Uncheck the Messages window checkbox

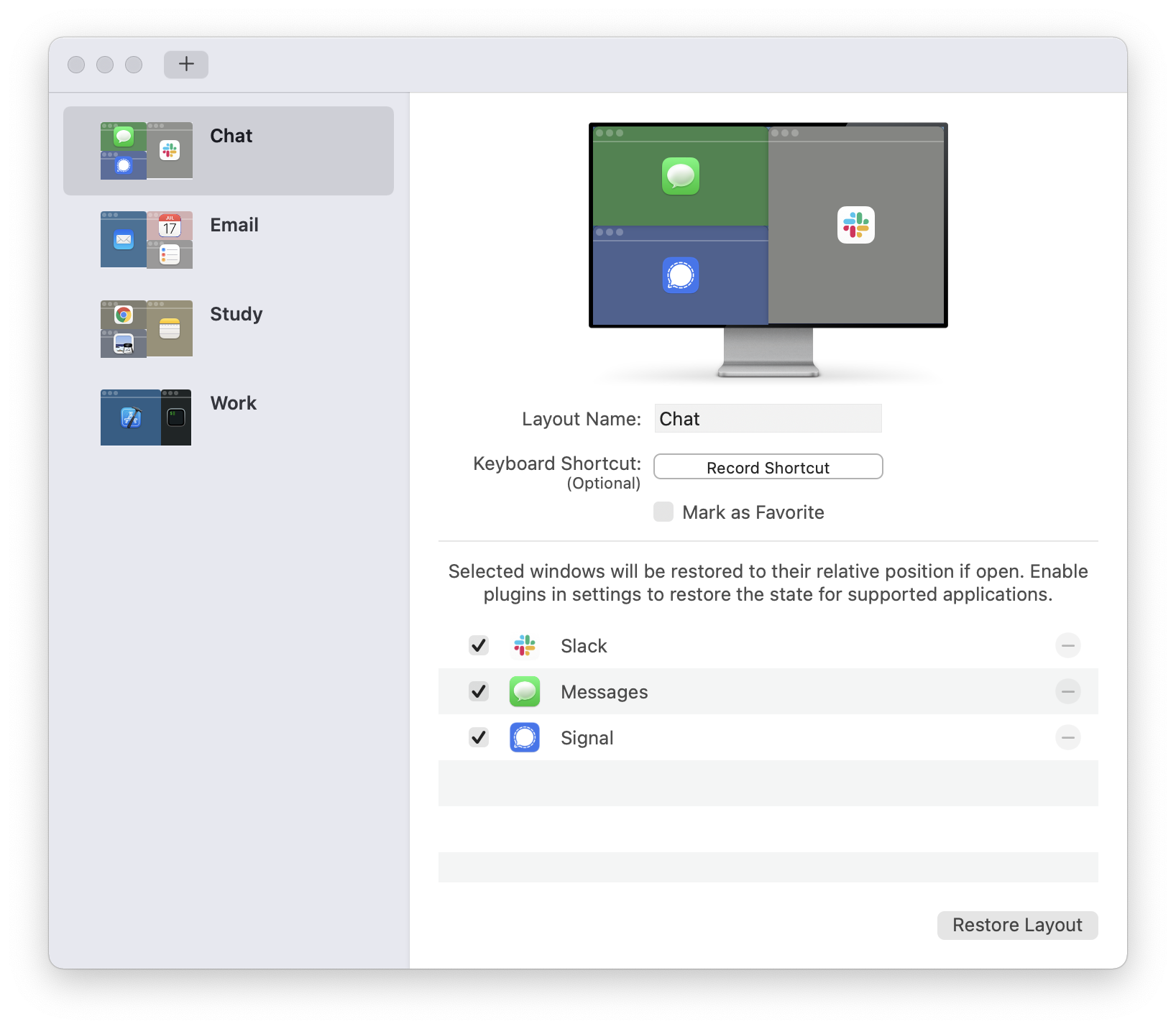pos(479,691)
